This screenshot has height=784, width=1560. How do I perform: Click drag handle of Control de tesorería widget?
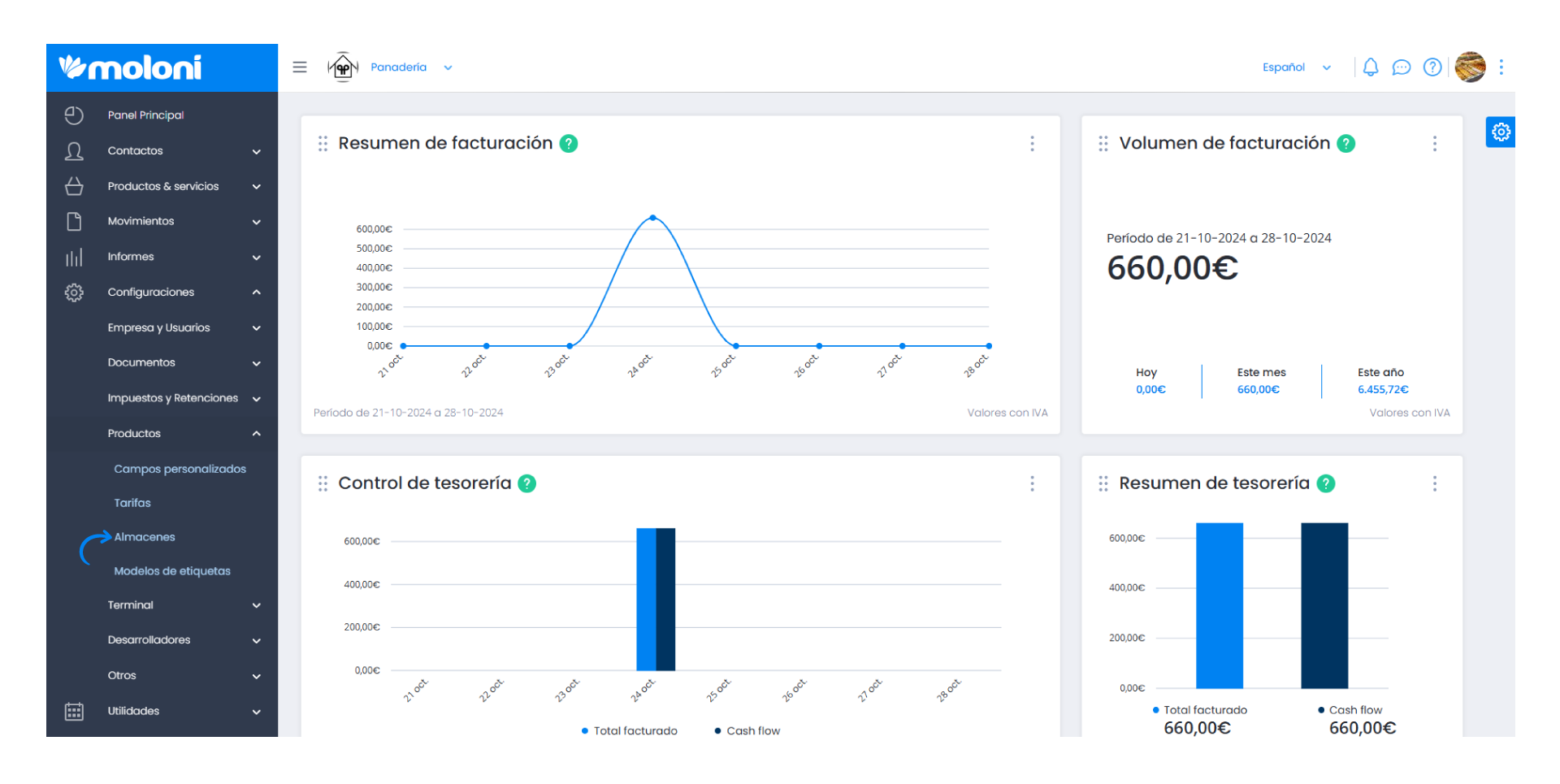click(x=323, y=484)
